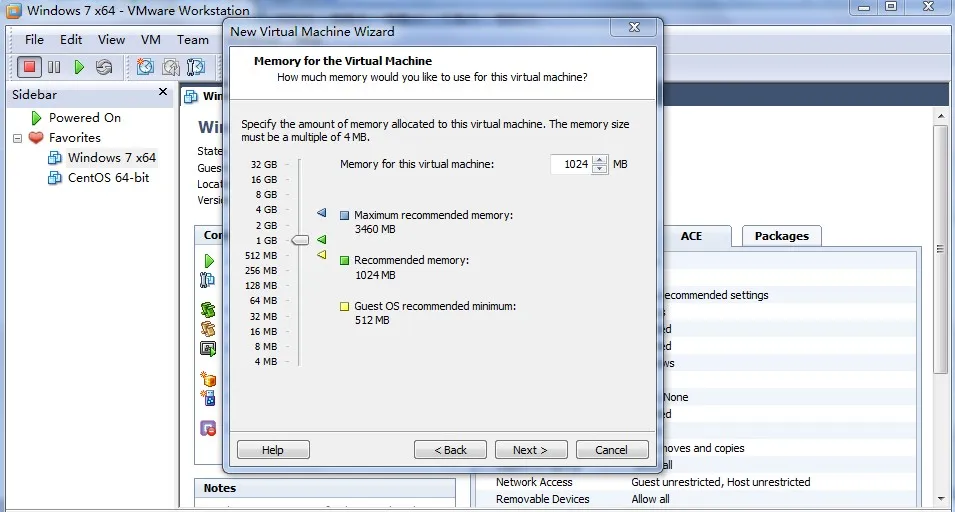Click the Network Access row label
955x512 pixels.
[534, 482]
